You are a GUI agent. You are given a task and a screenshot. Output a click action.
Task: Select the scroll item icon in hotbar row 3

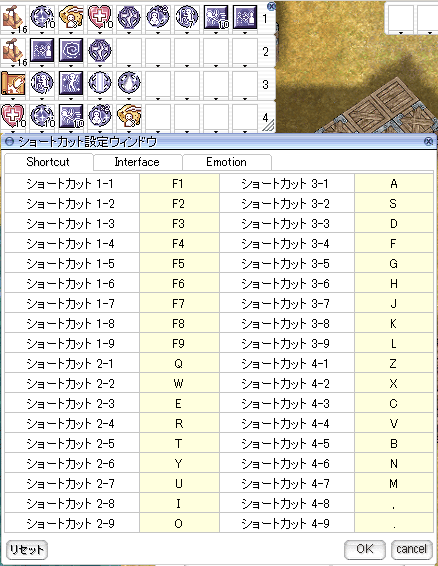click(13, 83)
